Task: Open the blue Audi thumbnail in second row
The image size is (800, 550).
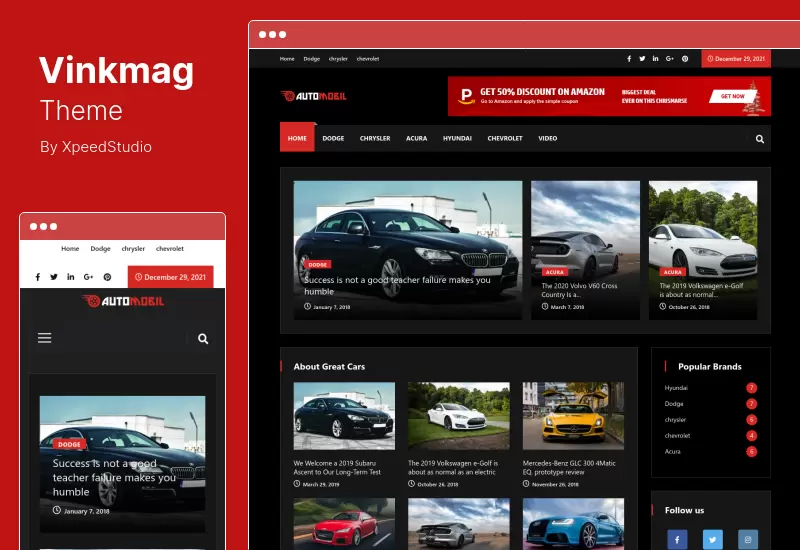Action: (573, 524)
